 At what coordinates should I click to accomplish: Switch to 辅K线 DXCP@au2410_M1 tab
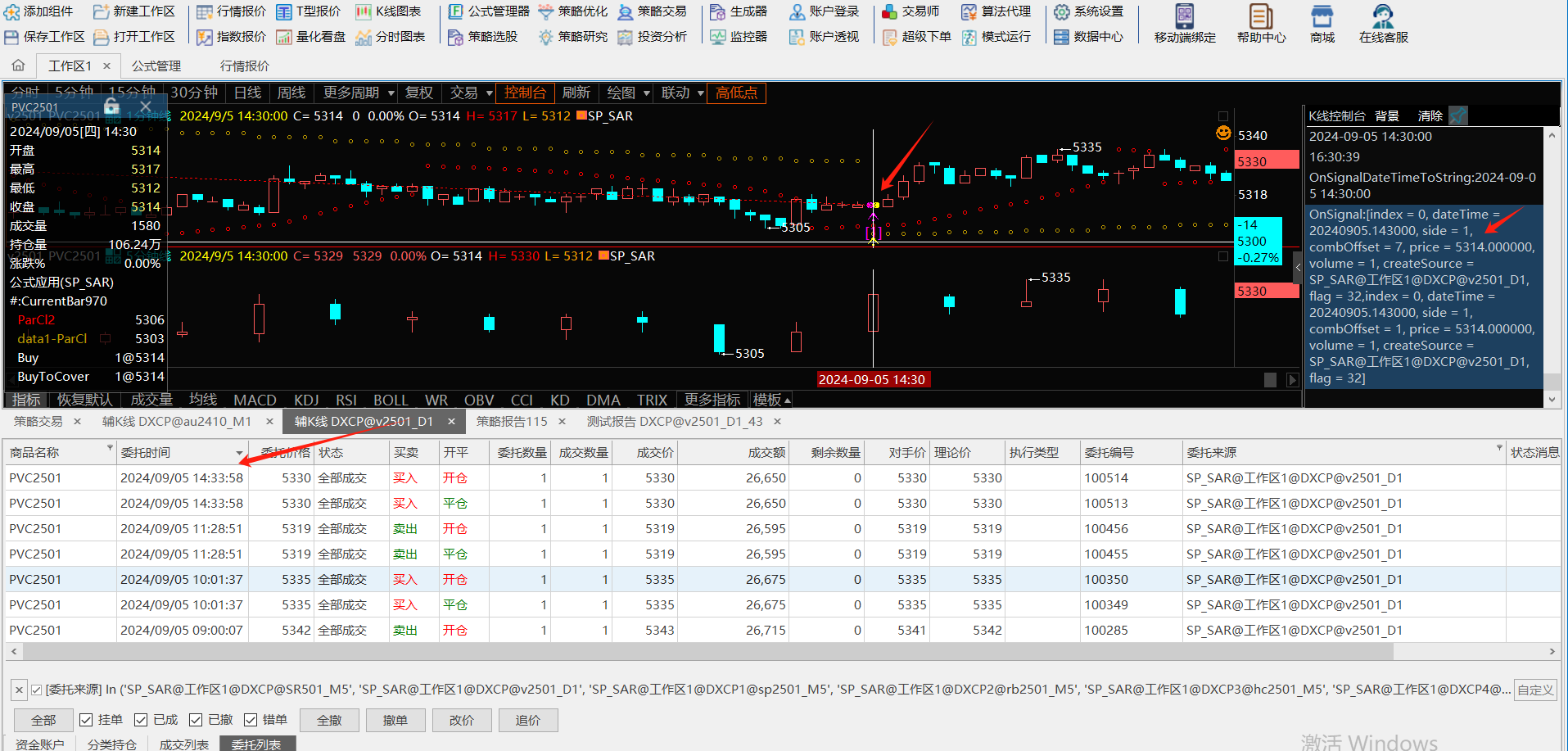click(177, 421)
